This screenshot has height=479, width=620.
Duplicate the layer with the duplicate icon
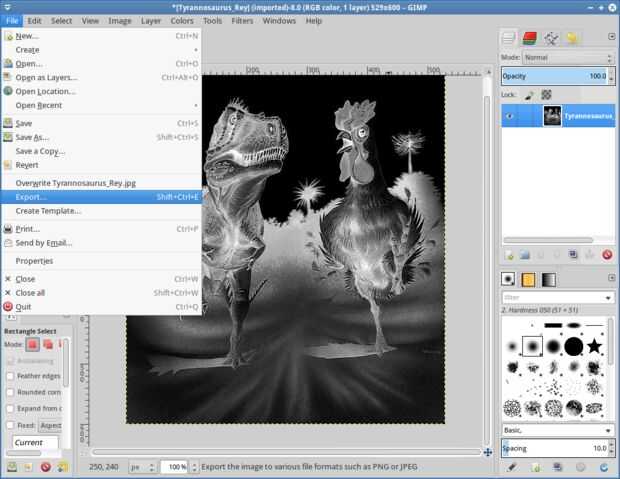pyautogui.click(x=573, y=254)
